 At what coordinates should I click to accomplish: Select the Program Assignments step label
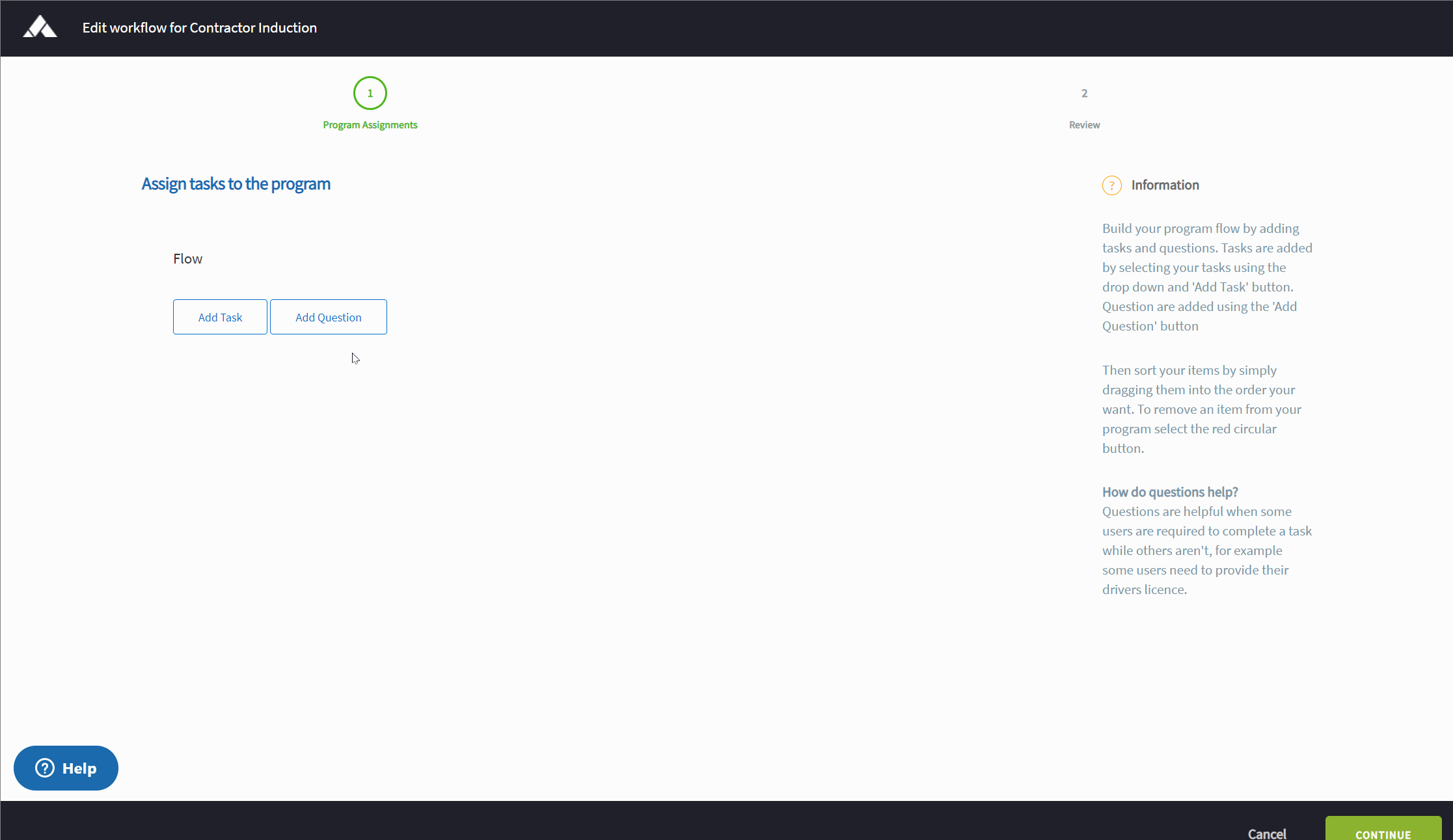click(x=370, y=125)
